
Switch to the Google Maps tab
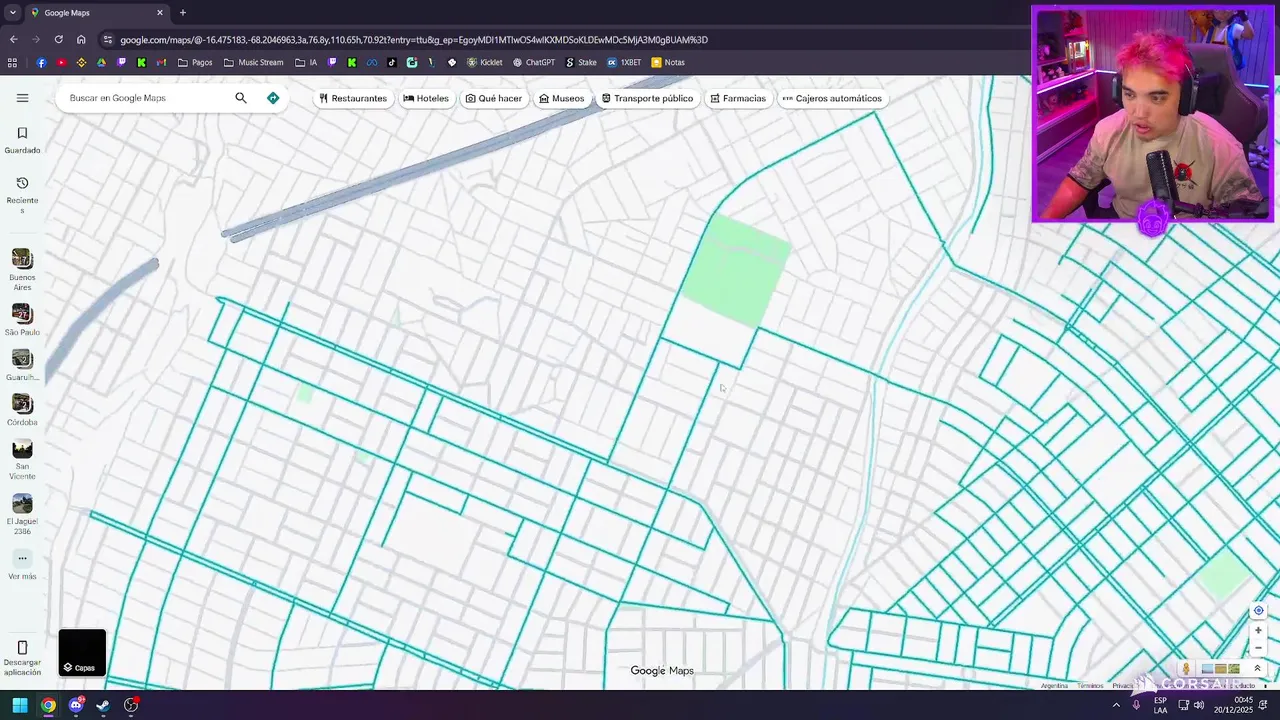click(x=97, y=13)
